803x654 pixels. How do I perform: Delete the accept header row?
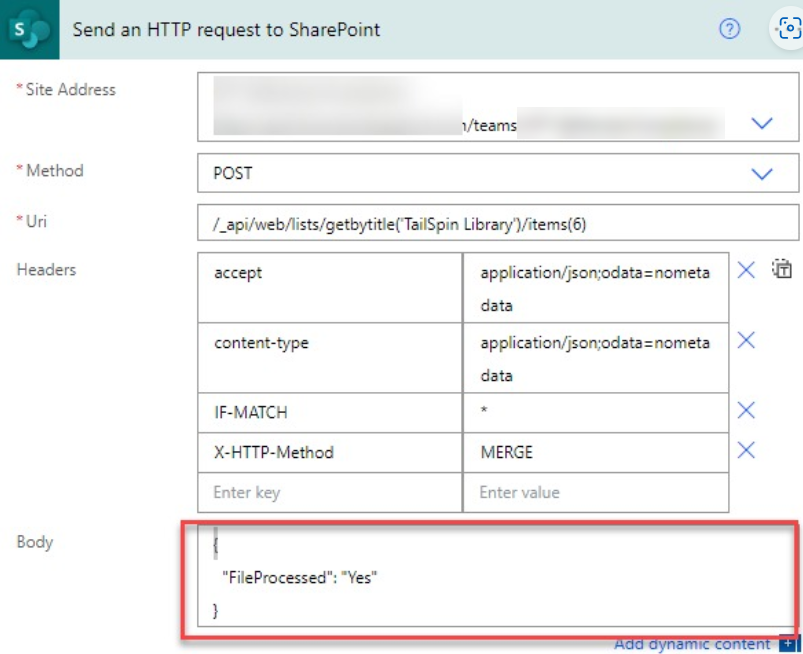coord(745,269)
